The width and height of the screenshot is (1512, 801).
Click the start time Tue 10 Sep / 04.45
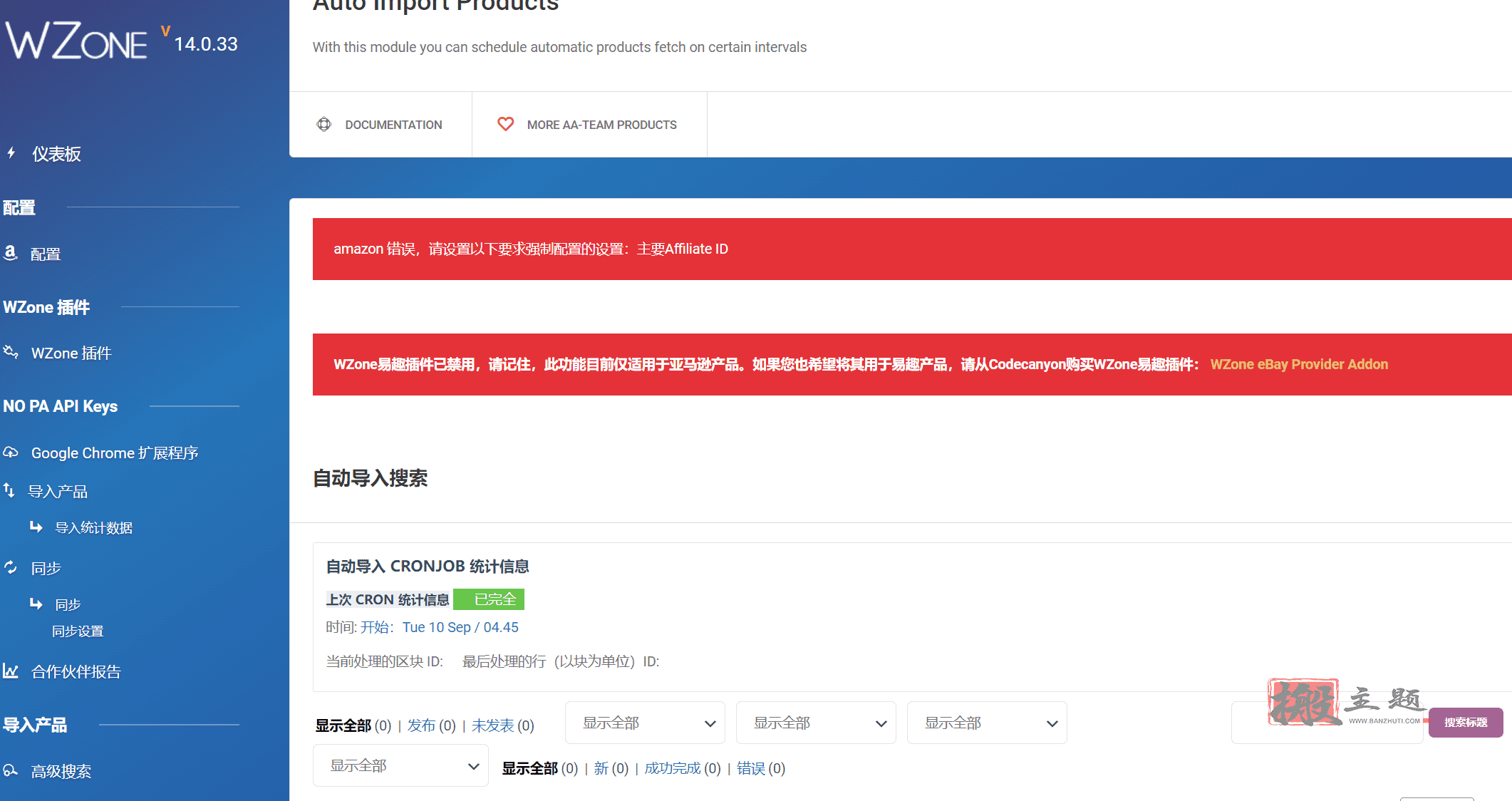click(x=460, y=627)
